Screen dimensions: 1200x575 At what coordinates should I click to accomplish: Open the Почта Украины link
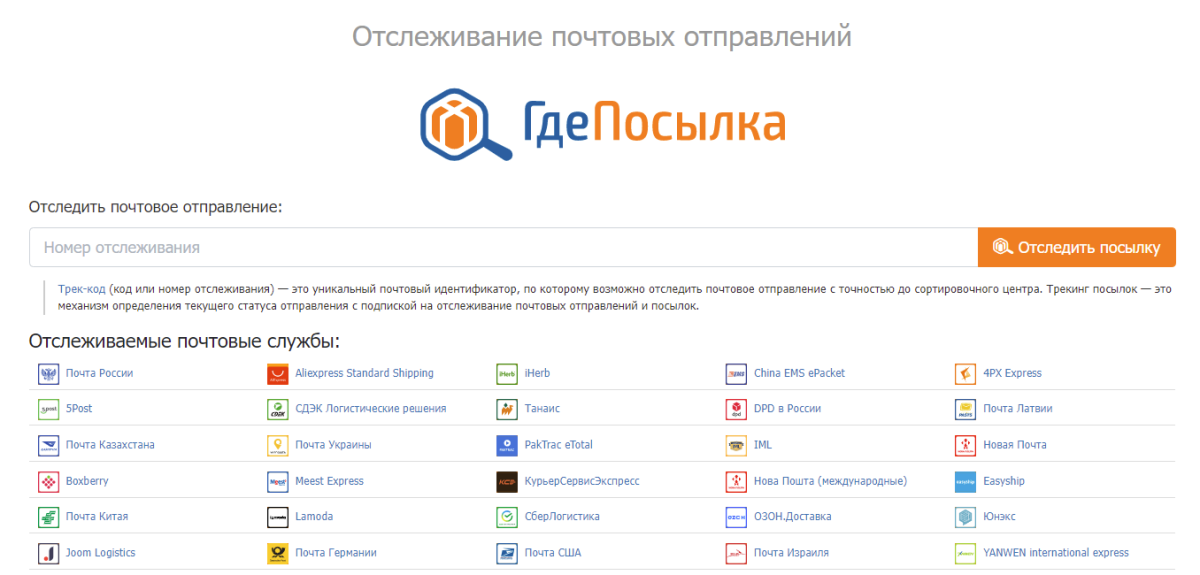point(333,444)
